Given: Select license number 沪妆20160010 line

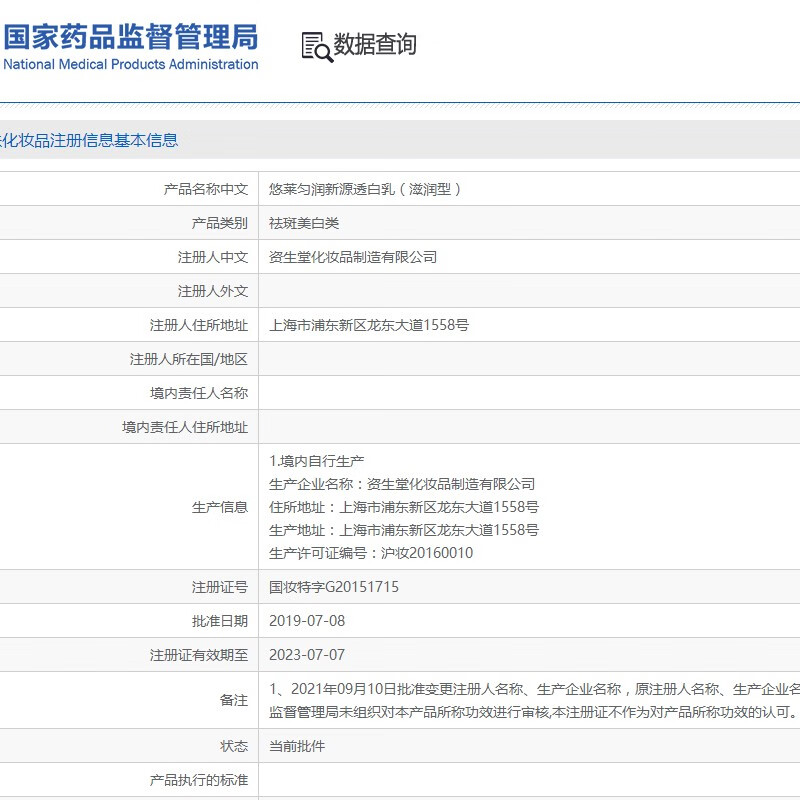Looking at the screenshot, I should pyautogui.click(x=371, y=553).
